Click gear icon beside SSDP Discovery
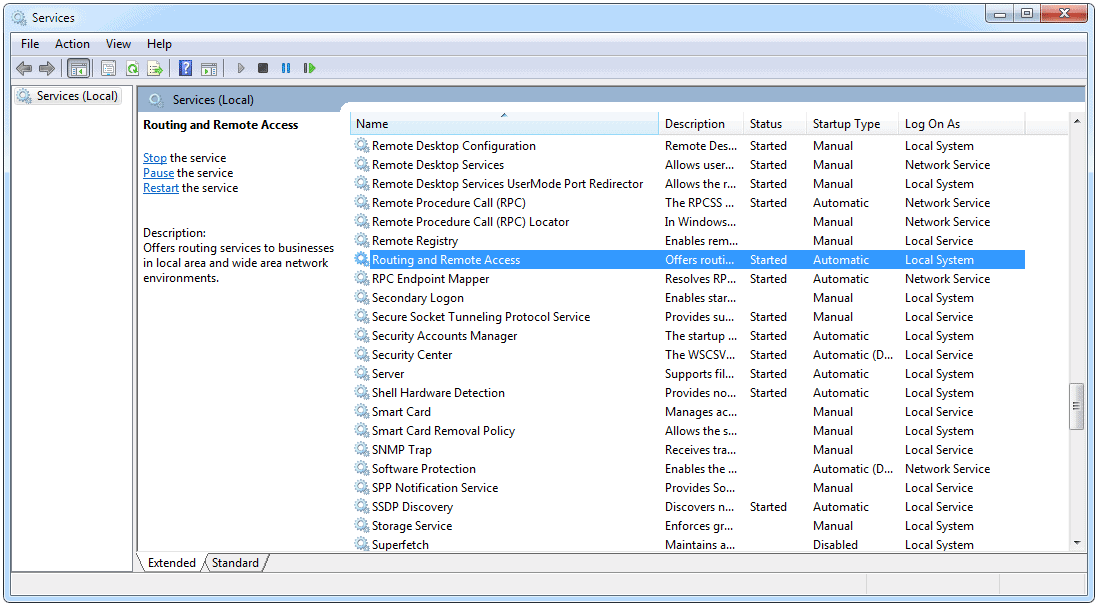1097x606 pixels. pyautogui.click(x=361, y=507)
